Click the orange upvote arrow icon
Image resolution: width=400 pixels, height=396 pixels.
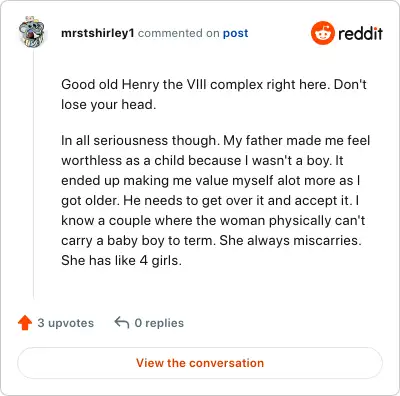coord(25,323)
